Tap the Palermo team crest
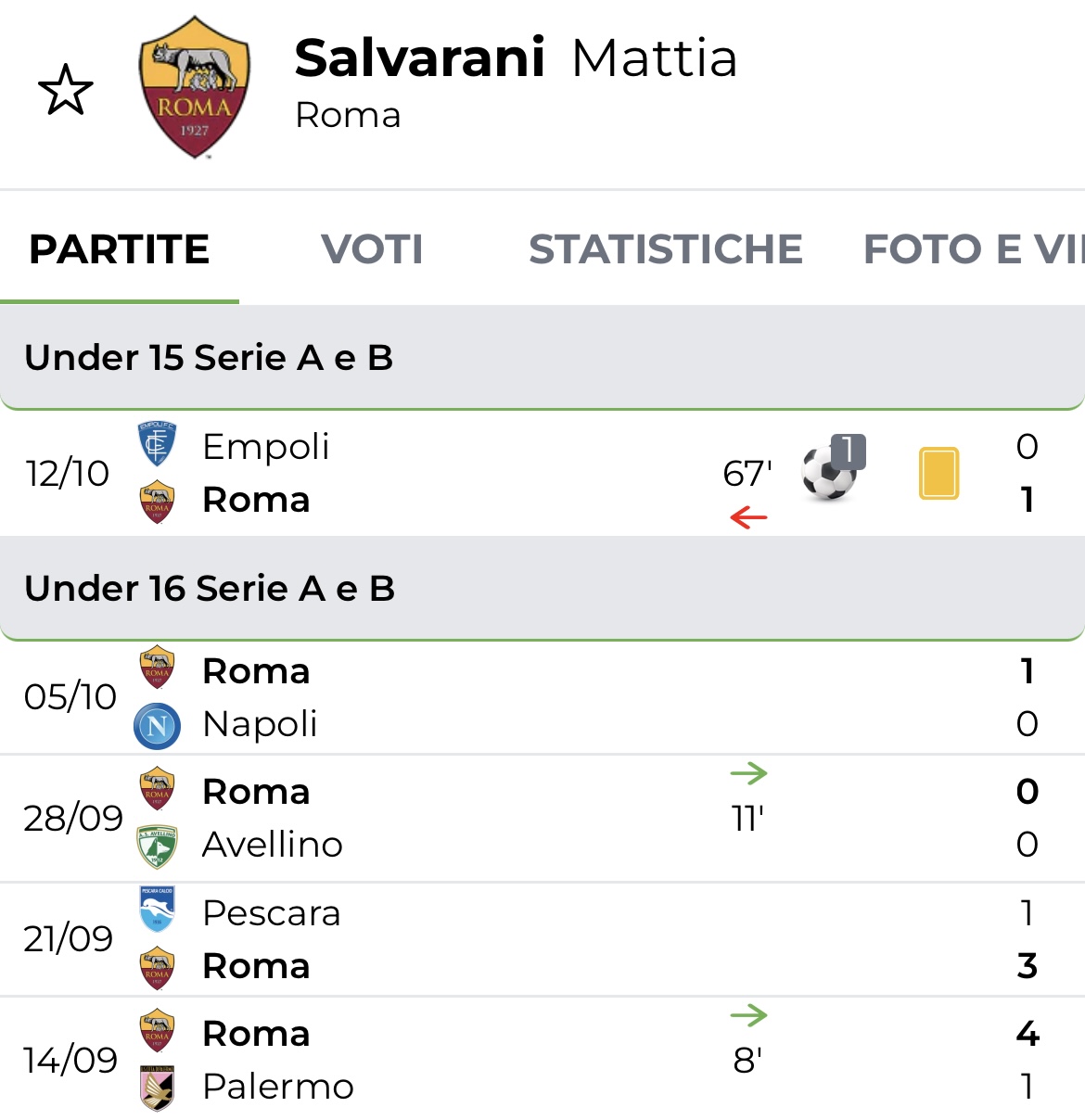Image resolution: width=1085 pixels, height=1120 pixels. coord(157,1088)
